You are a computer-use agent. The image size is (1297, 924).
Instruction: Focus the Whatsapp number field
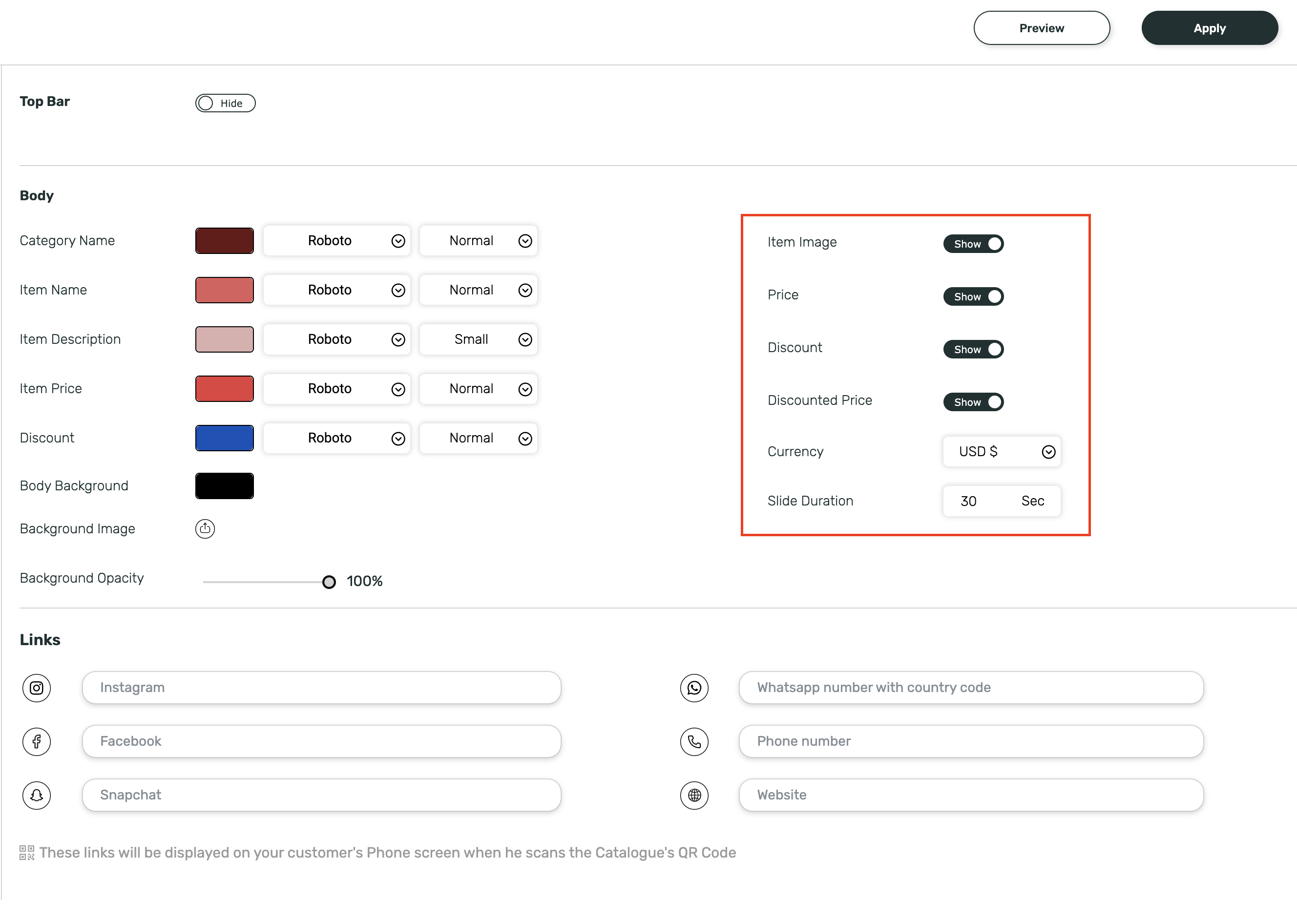tap(971, 688)
